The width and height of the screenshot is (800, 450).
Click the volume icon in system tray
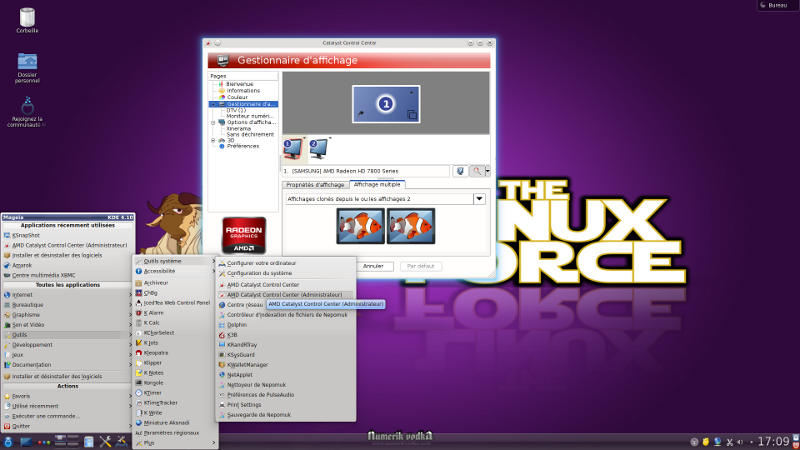point(740,442)
